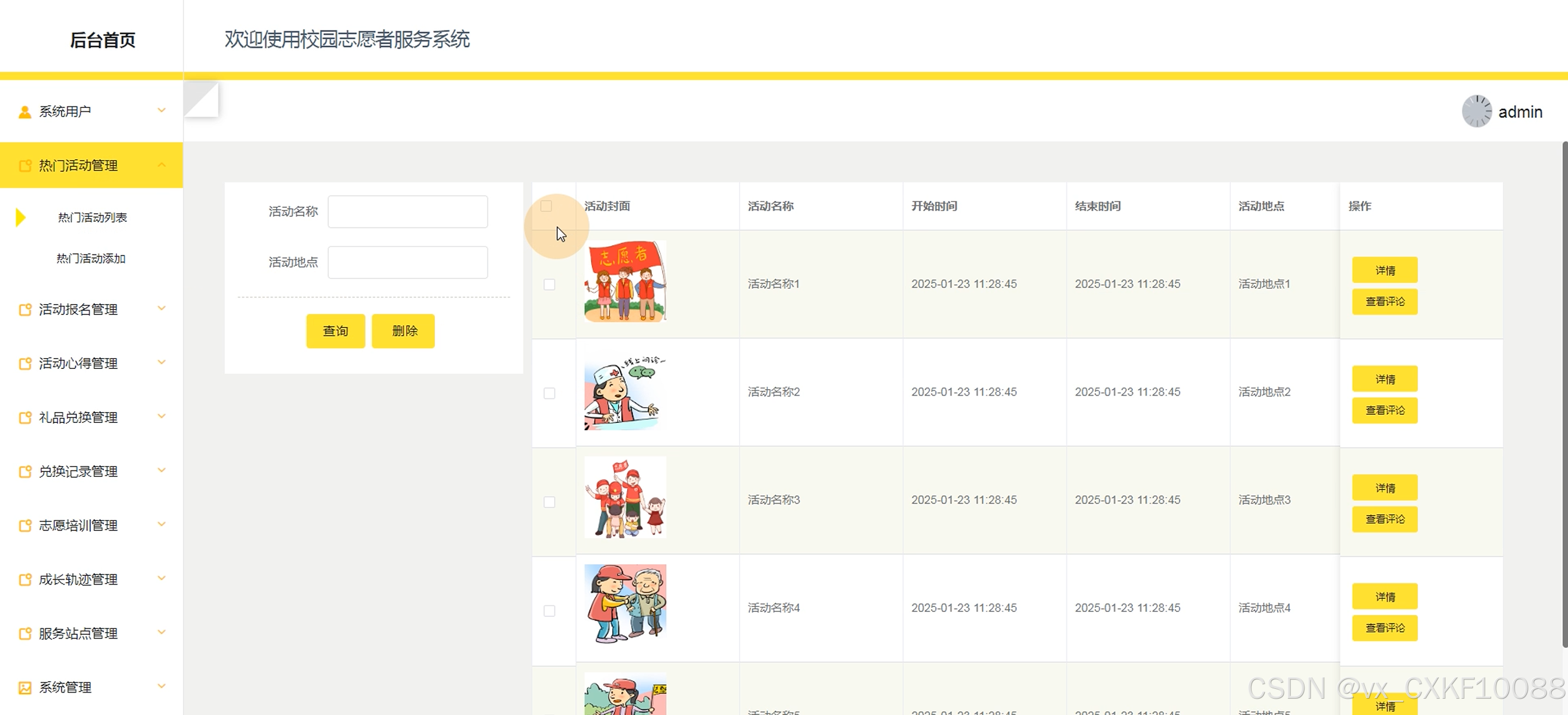1568x715 pixels.
Task: Click the 志愿培训管理 sidebar icon
Action: (x=25, y=525)
